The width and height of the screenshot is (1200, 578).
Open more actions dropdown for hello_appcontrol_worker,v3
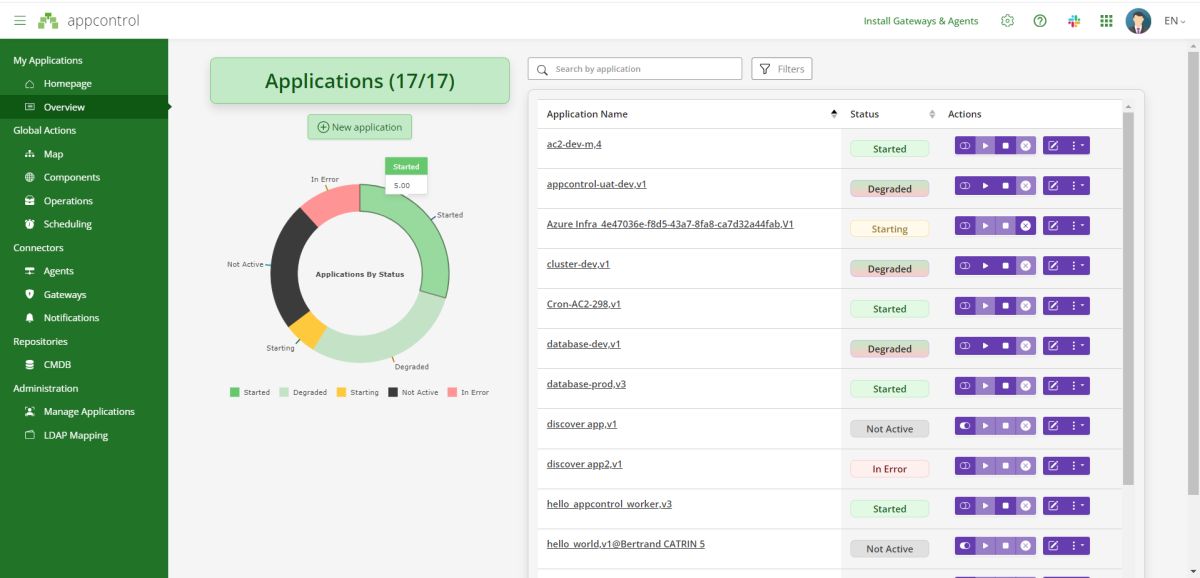(x=1077, y=506)
